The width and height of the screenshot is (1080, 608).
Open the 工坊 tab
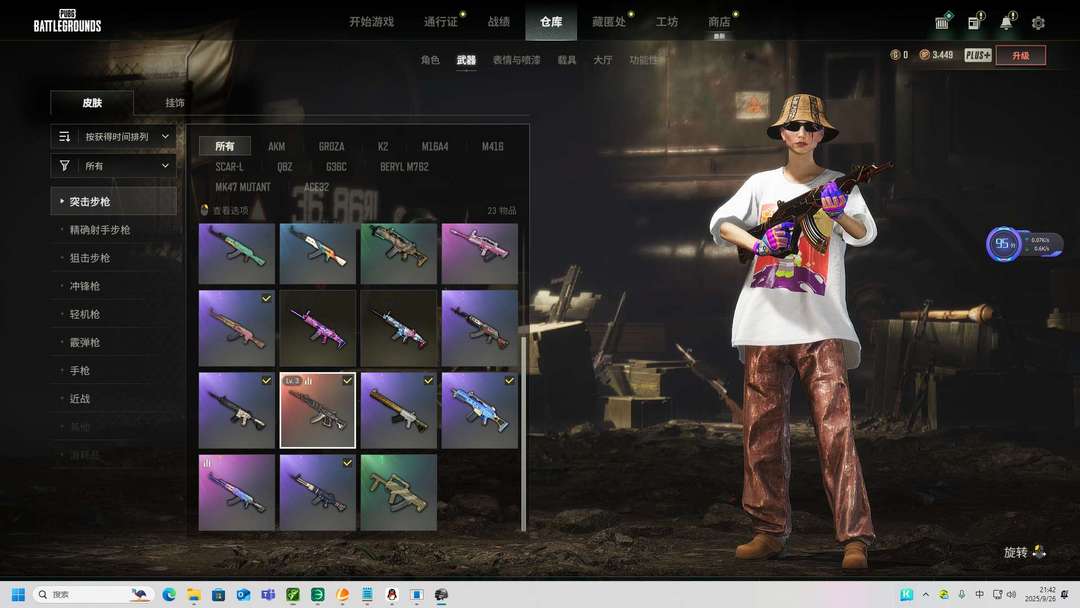click(x=667, y=21)
